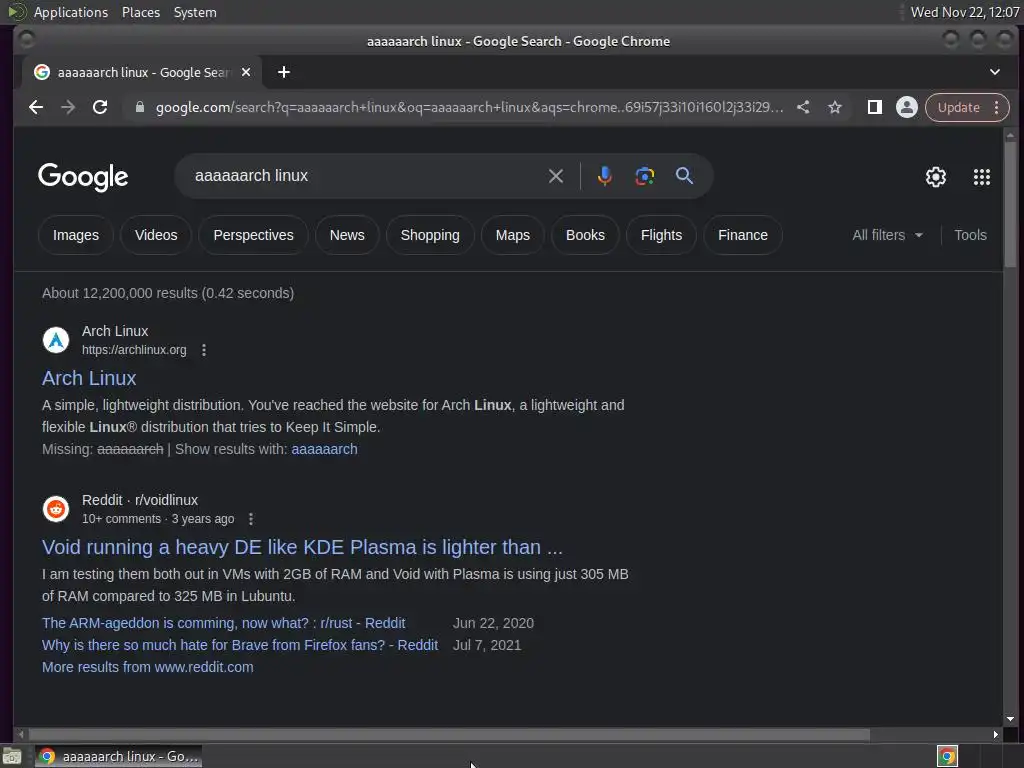The width and height of the screenshot is (1024, 768).
Task: Open the Google apps grid
Action: [982, 177]
